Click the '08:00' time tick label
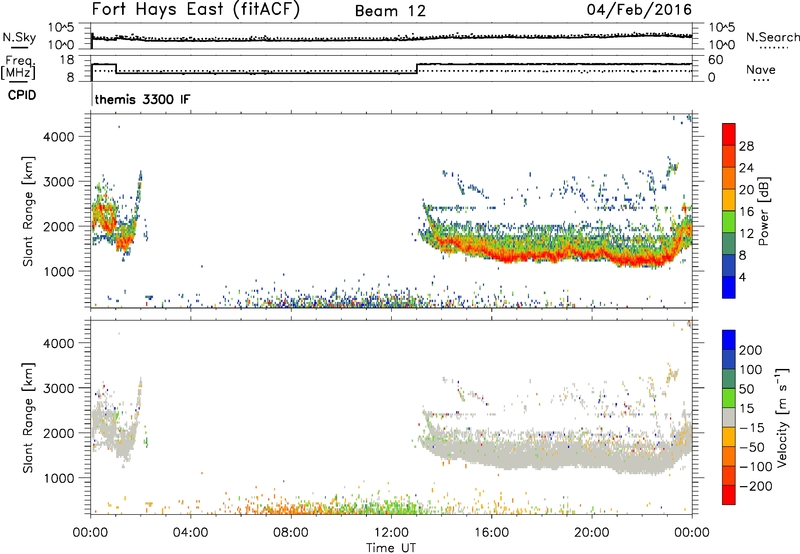 291,533
